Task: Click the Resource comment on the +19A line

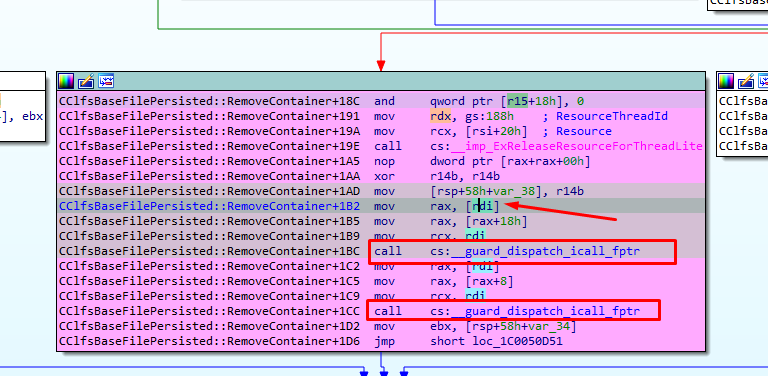Action: 584,131
